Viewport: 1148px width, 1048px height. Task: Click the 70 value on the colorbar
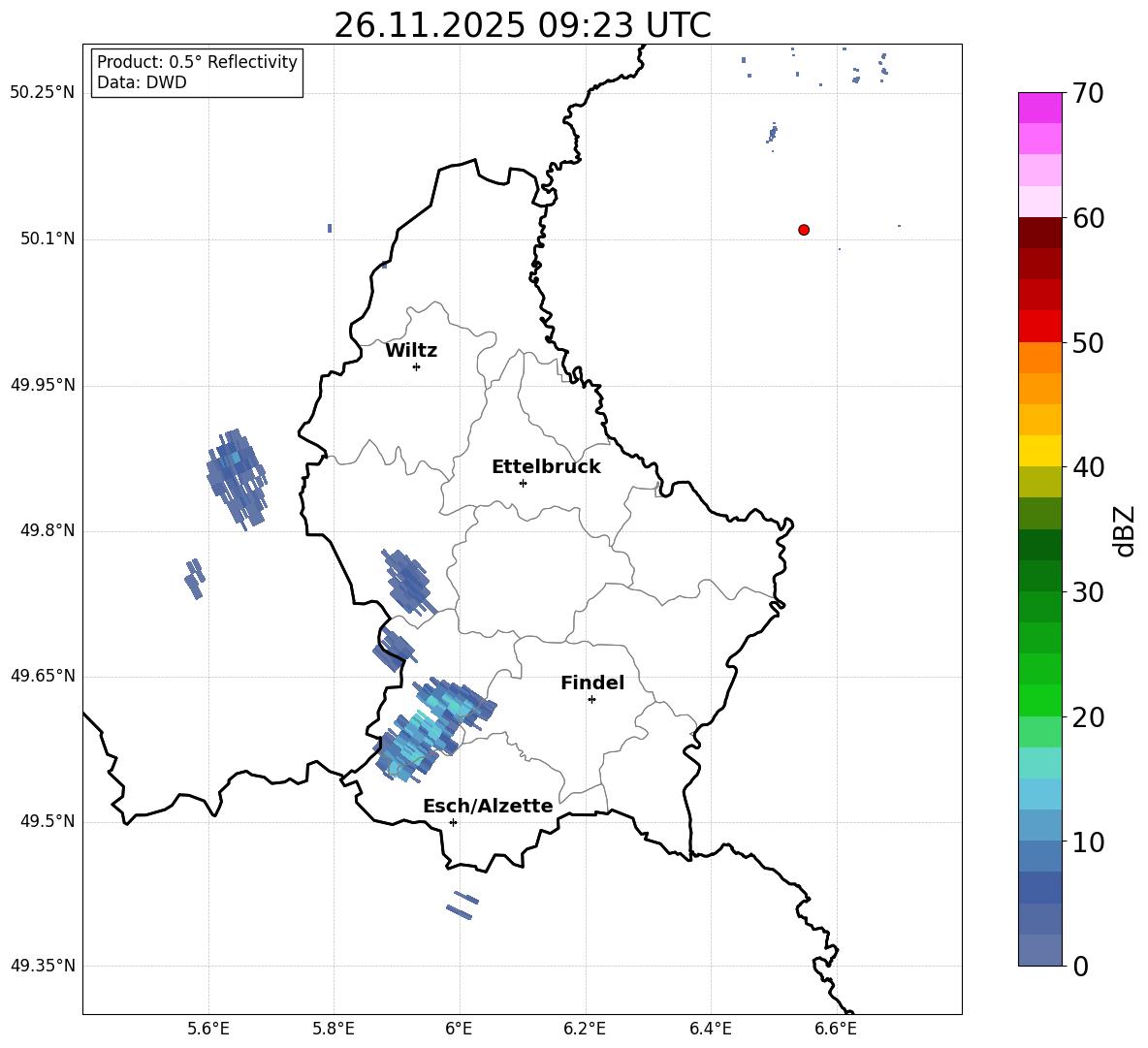pos(1088,94)
